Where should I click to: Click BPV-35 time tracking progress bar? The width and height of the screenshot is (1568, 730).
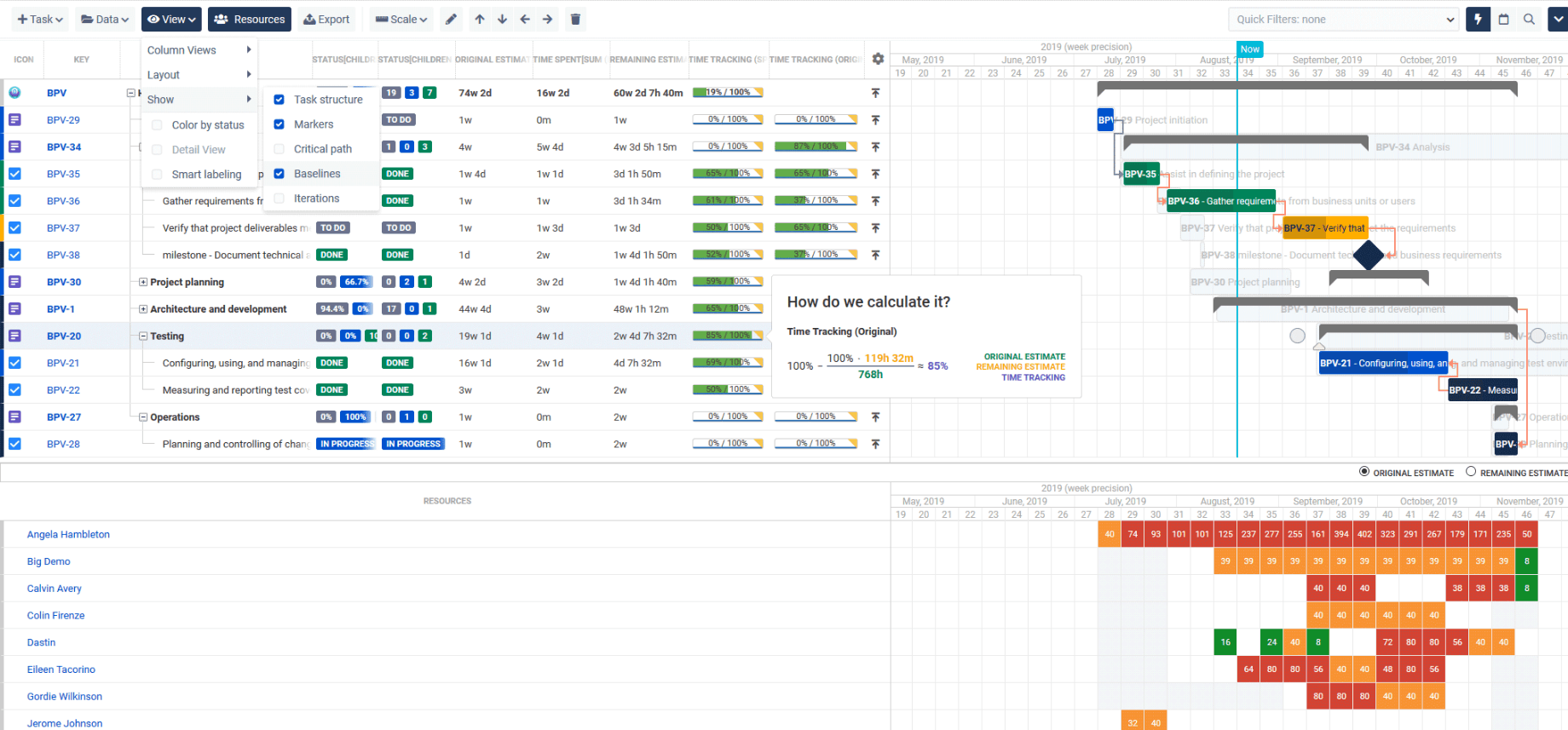pos(727,174)
